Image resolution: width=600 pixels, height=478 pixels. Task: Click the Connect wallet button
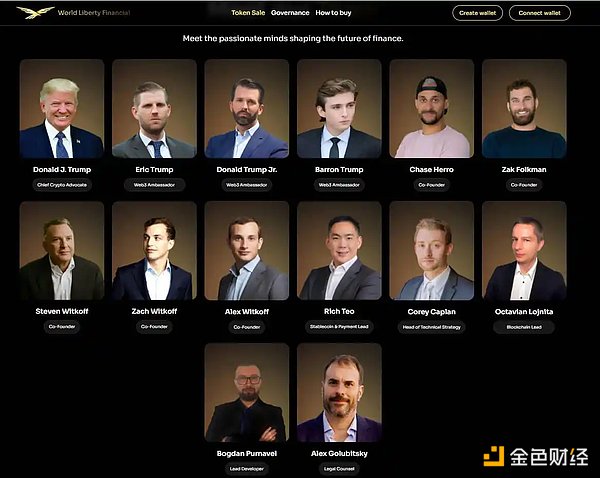pyautogui.click(x=540, y=13)
